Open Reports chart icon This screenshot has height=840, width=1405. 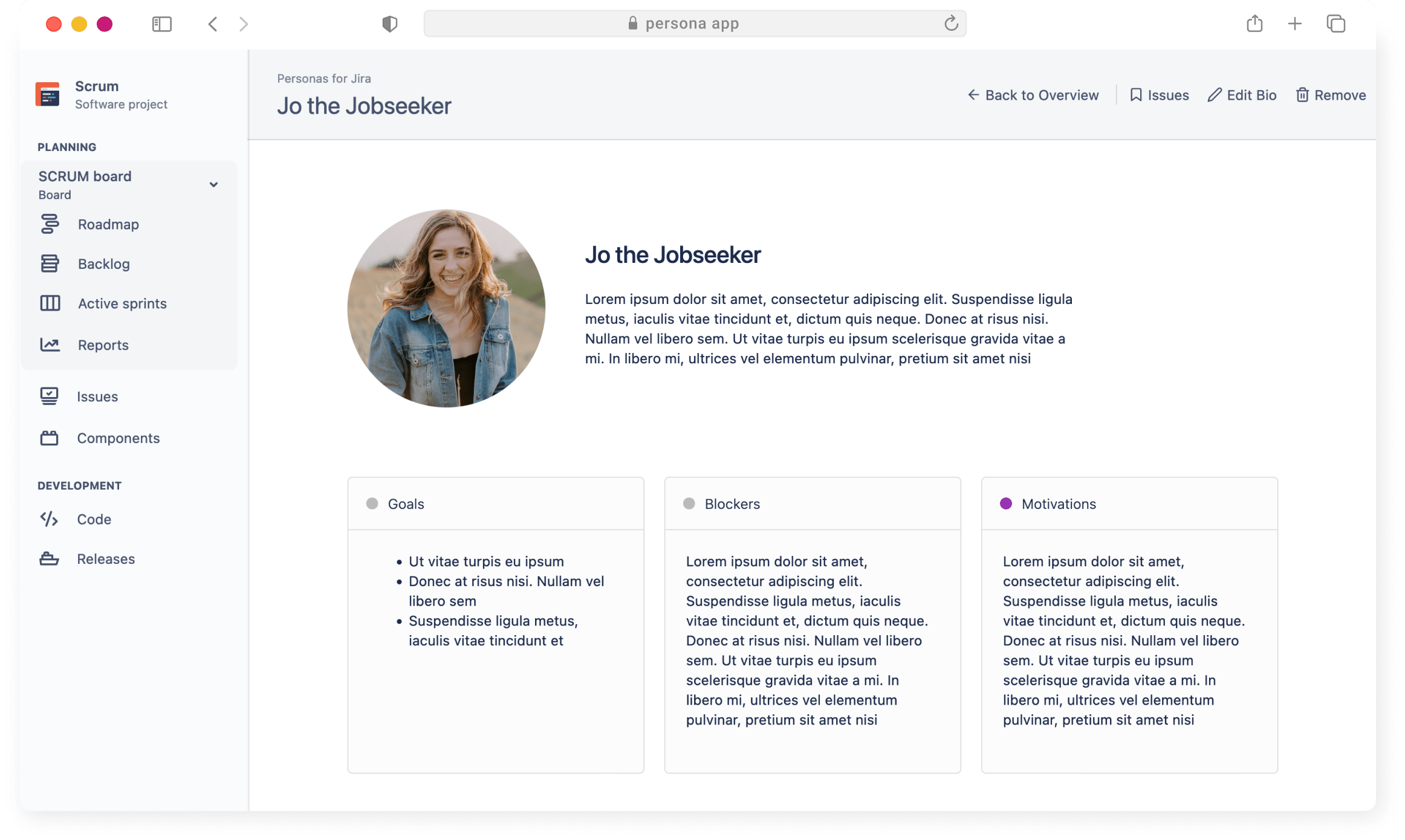coord(50,344)
